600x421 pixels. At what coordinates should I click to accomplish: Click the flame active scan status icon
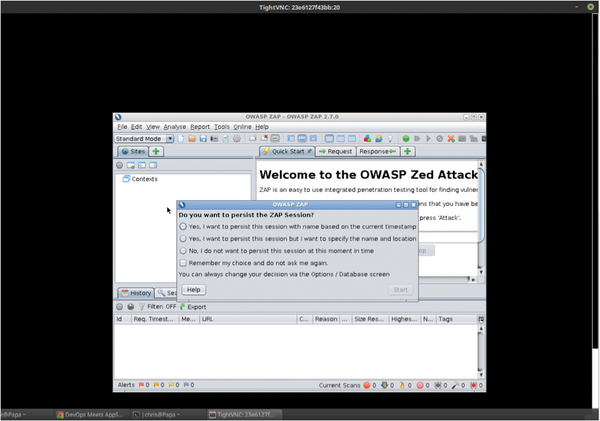pyautogui.click(x=402, y=385)
